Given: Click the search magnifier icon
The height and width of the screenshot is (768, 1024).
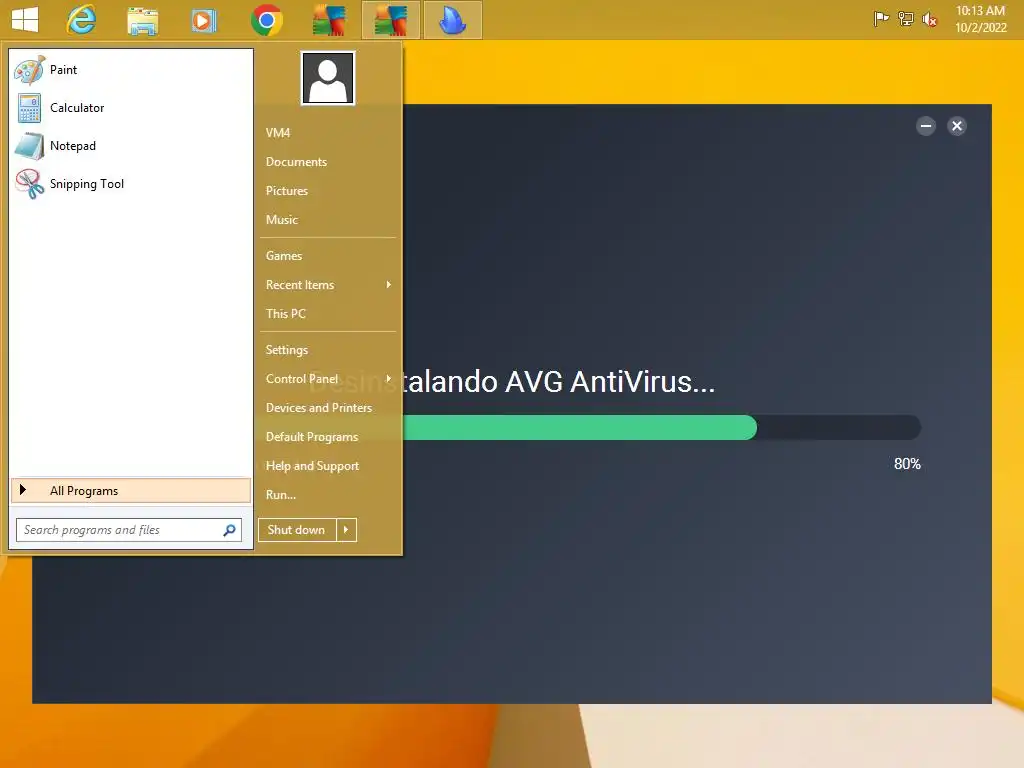Looking at the screenshot, I should 229,530.
